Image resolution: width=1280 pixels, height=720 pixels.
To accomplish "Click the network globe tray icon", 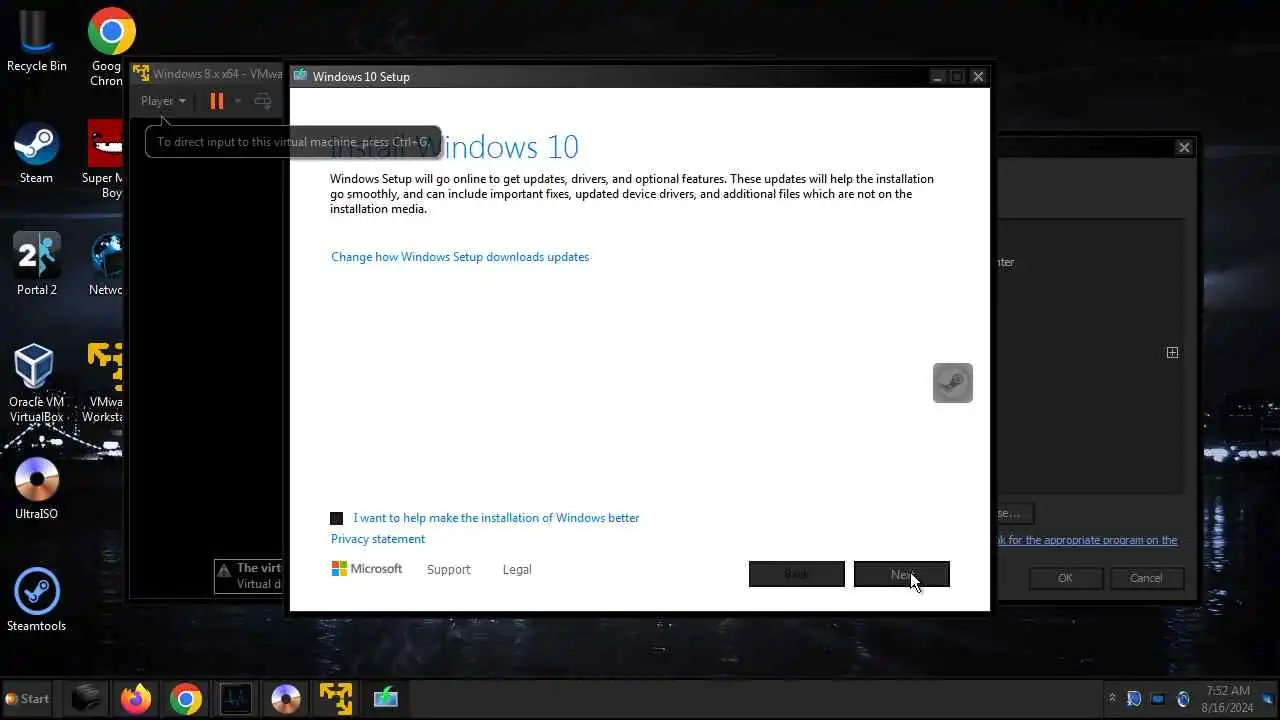I will 1183,699.
